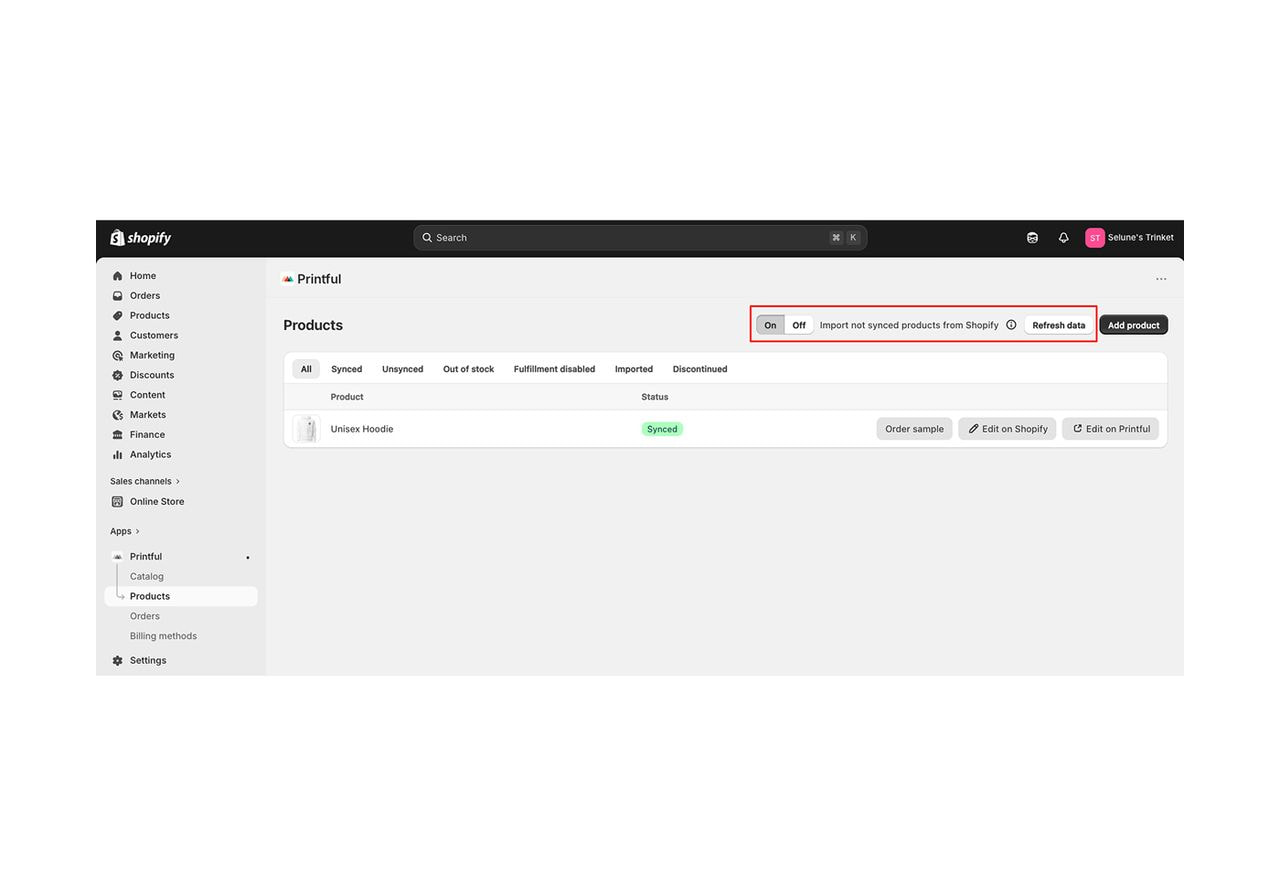Image resolution: width=1280 pixels, height=896 pixels.
Task: Select the Imported tab
Action: [x=634, y=369]
